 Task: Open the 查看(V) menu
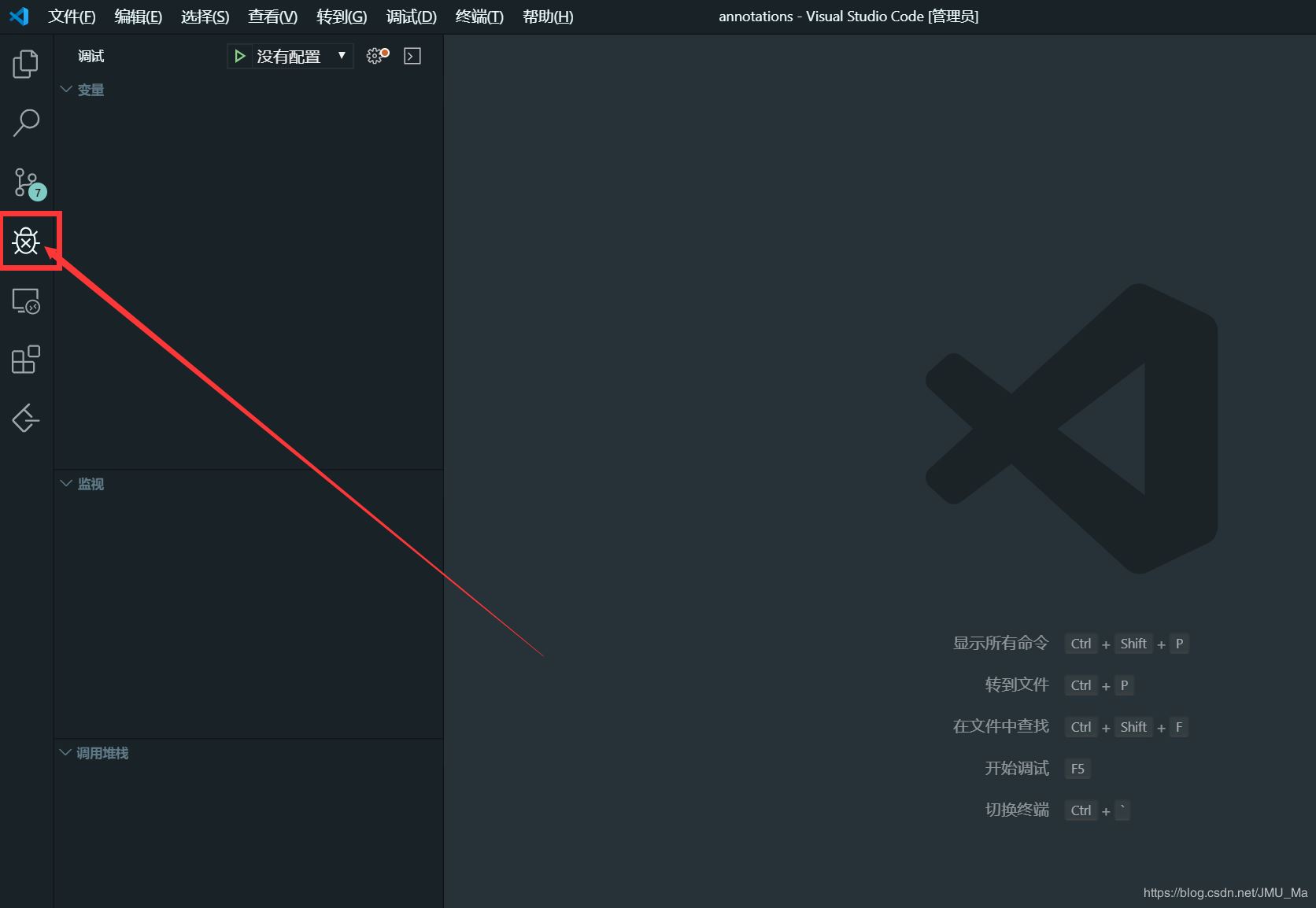click(x=273, y=17)
